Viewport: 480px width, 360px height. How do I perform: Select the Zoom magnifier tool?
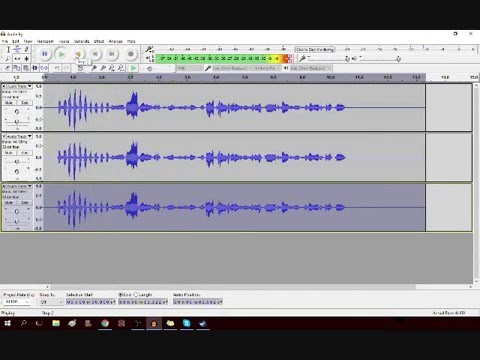(8, 59)
